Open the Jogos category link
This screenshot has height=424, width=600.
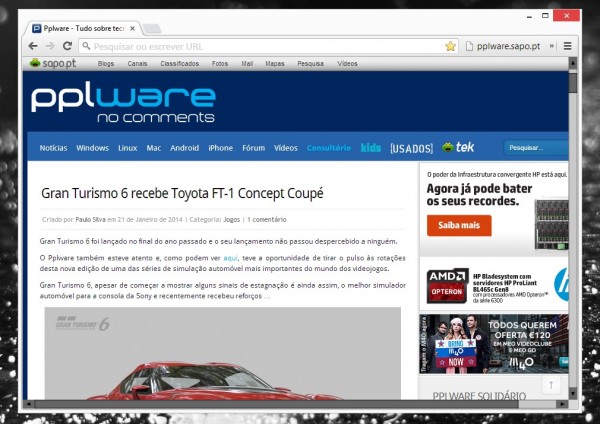(232, 220)
